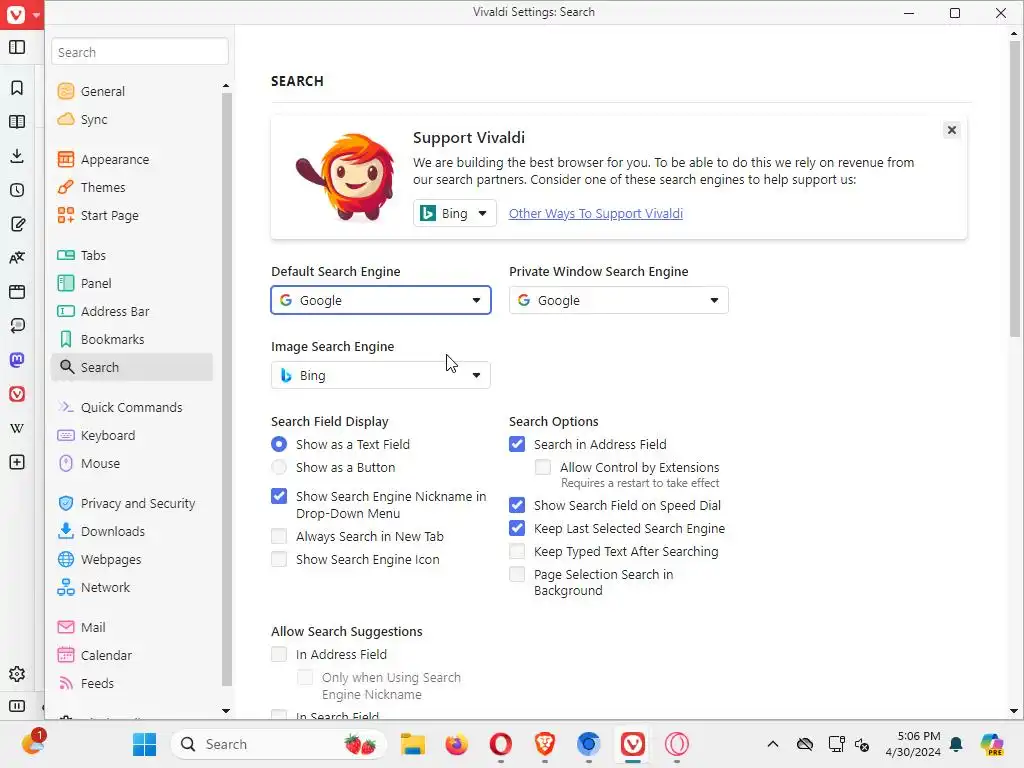Open Opera from the taskbar

[501, 744]
